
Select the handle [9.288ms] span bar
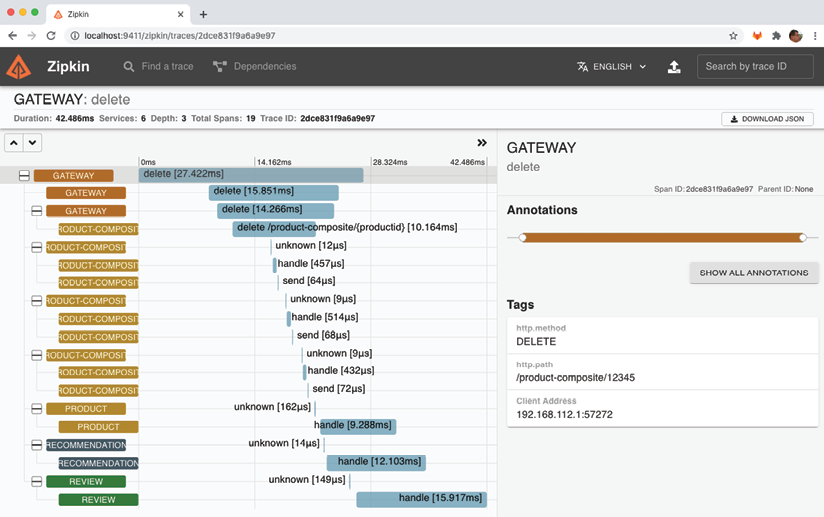[x=358, y=426]
